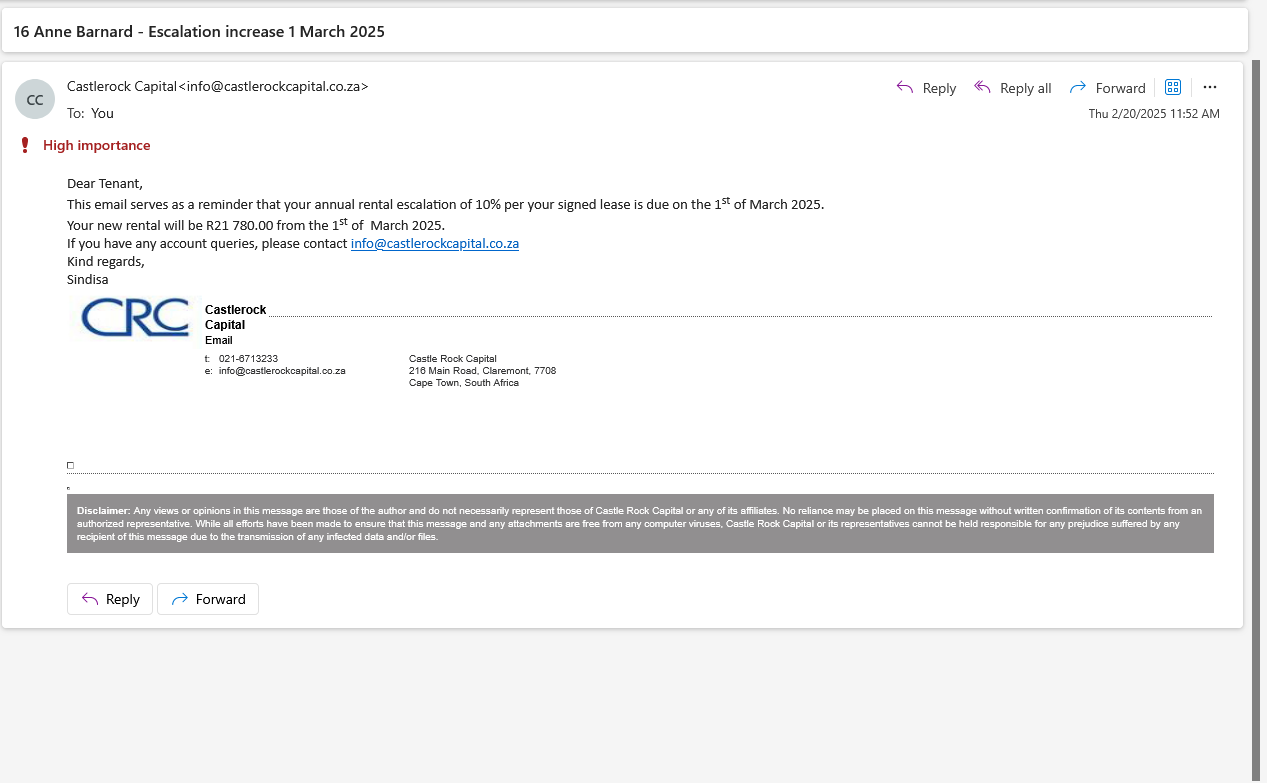
Task: Click the Reply button below the message
Action: click(x=110, y=599)
